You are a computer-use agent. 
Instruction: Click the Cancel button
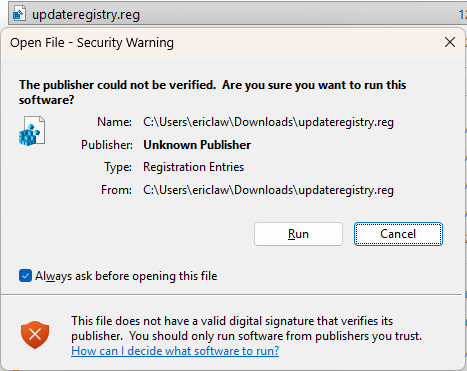(x=398, y=234)
